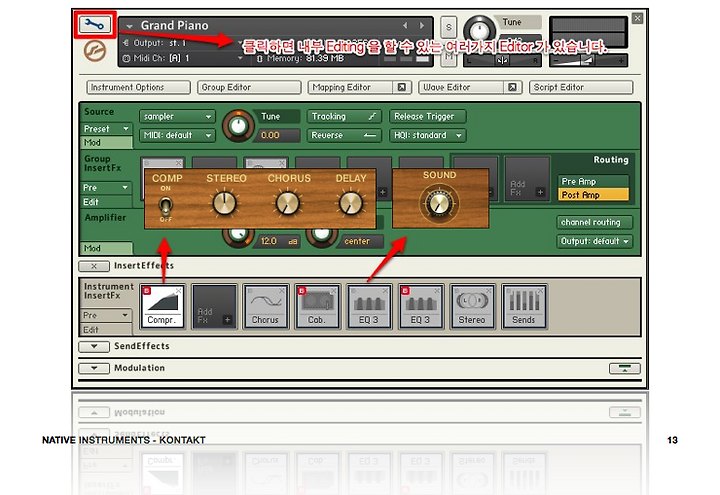Add an effect in the empty Instrument InsertFx slot
This screenshot has height=495, width=720.
[214, 306]
